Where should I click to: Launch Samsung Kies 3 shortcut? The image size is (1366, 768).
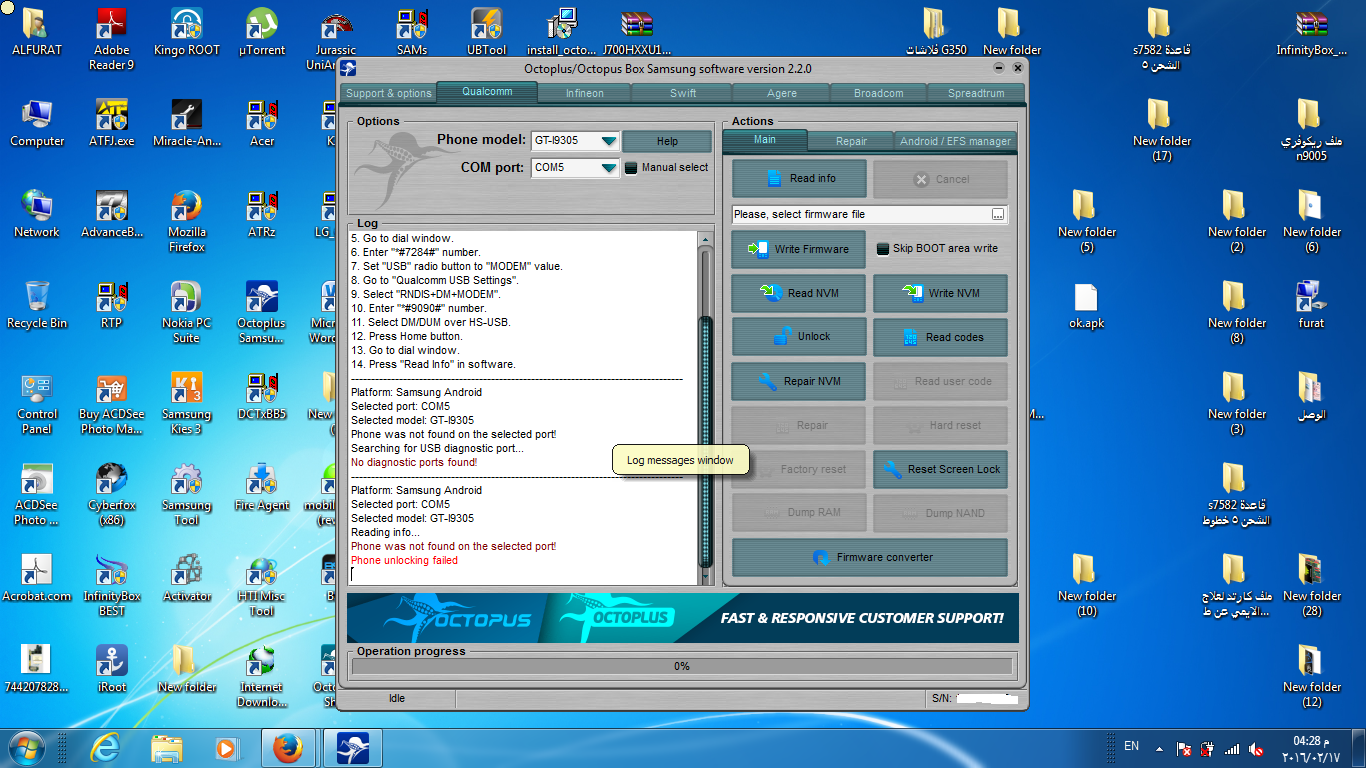pos(186,403)
